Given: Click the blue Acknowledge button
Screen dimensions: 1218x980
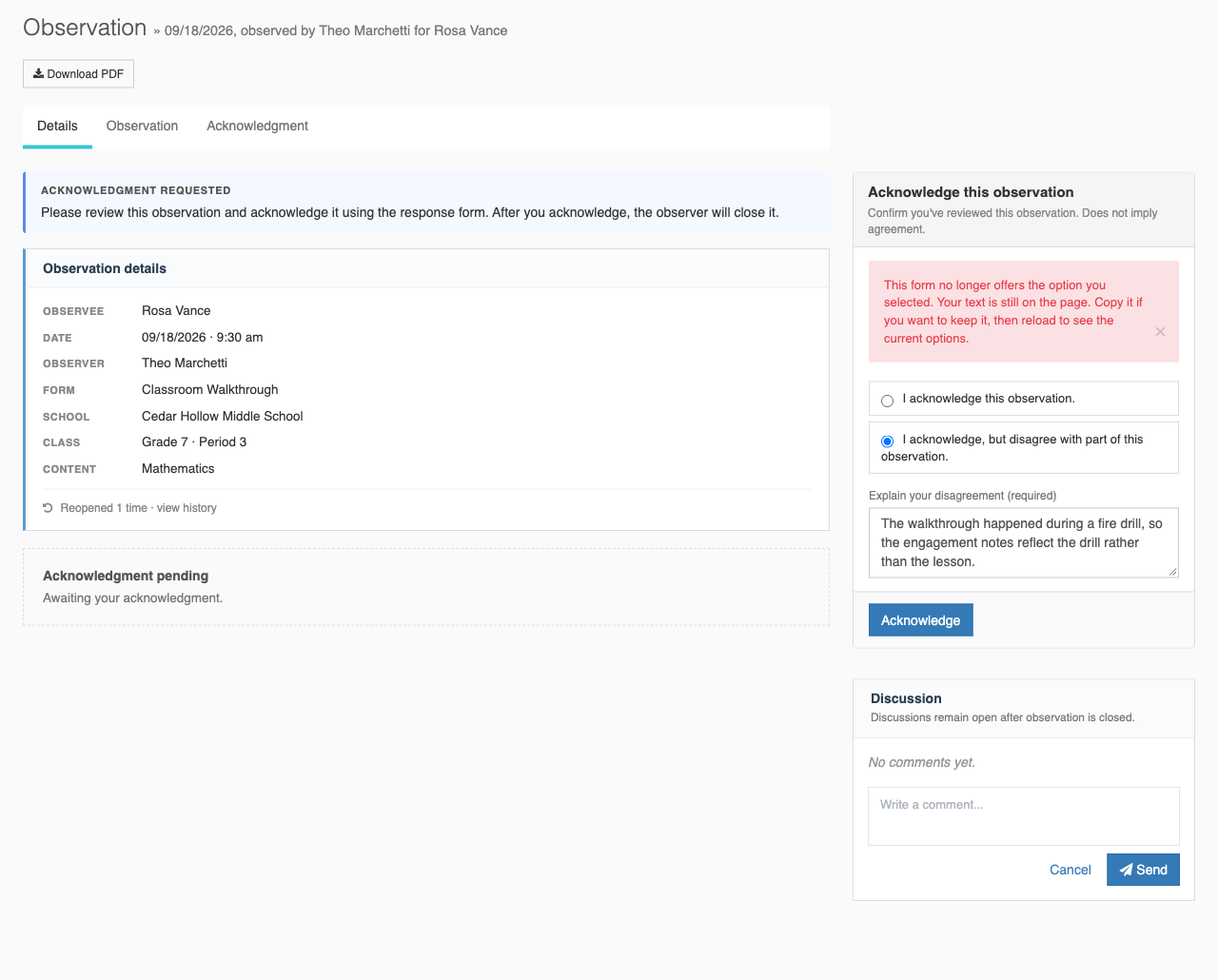Looking at the screenshot, I should click(920, 620).
